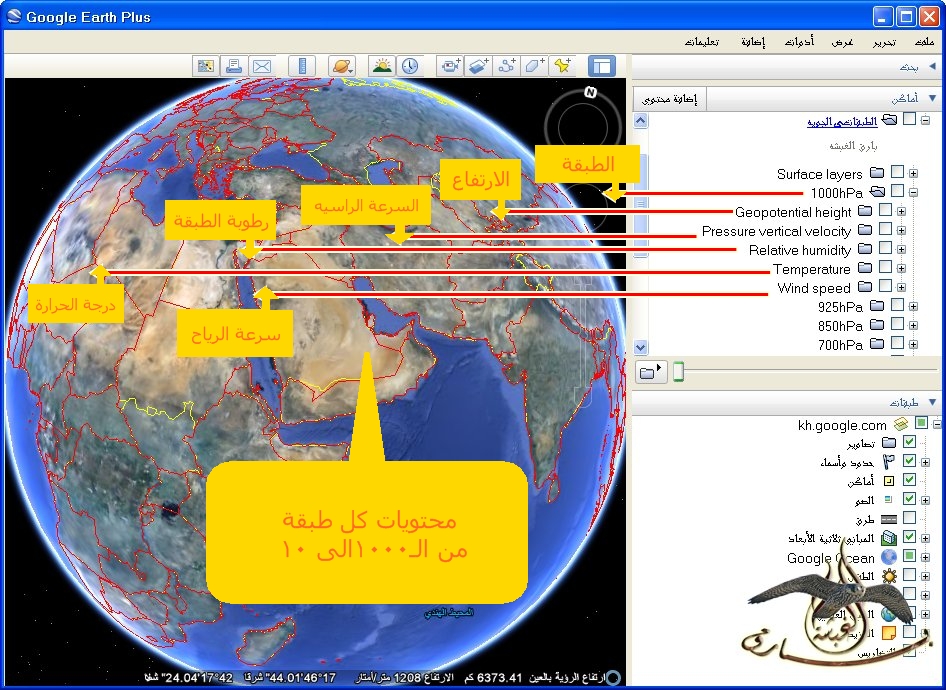Show sunlight across the landscape

pos(382,66)
